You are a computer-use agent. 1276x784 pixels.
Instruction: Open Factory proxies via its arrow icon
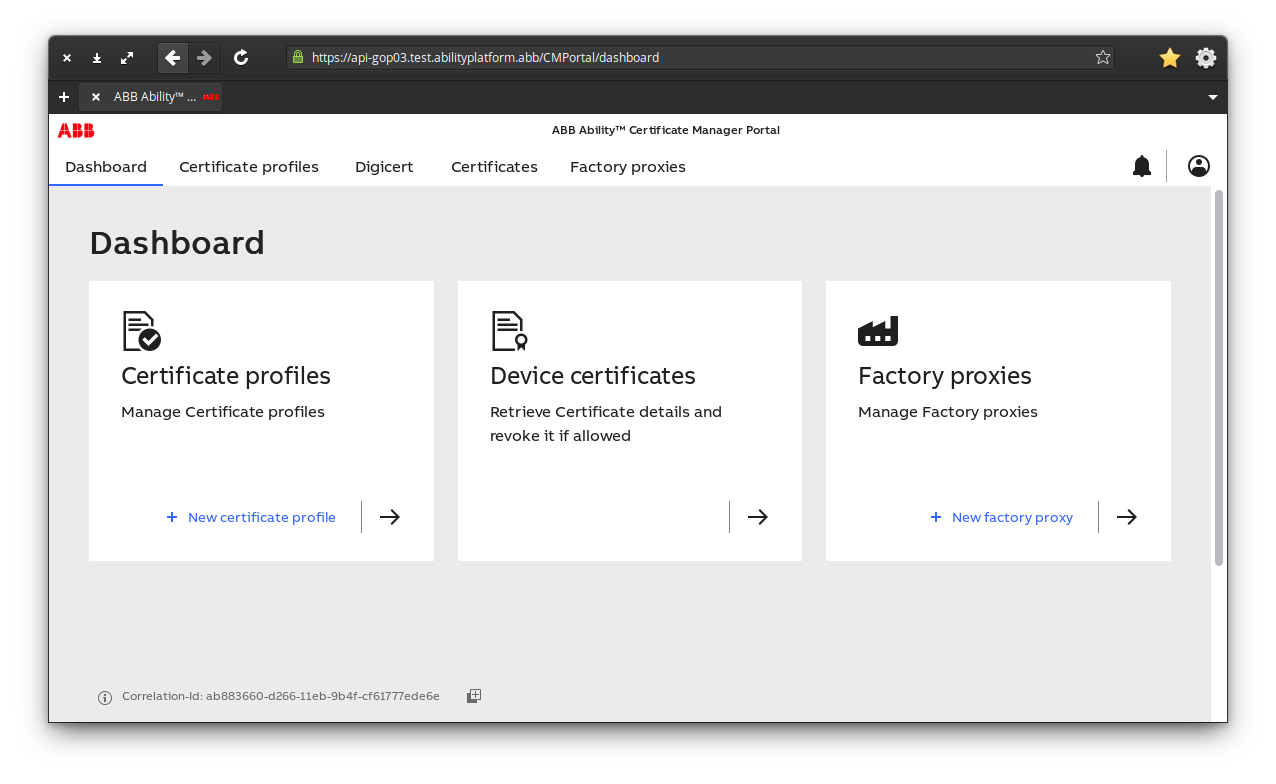(x=1127, y=517)
